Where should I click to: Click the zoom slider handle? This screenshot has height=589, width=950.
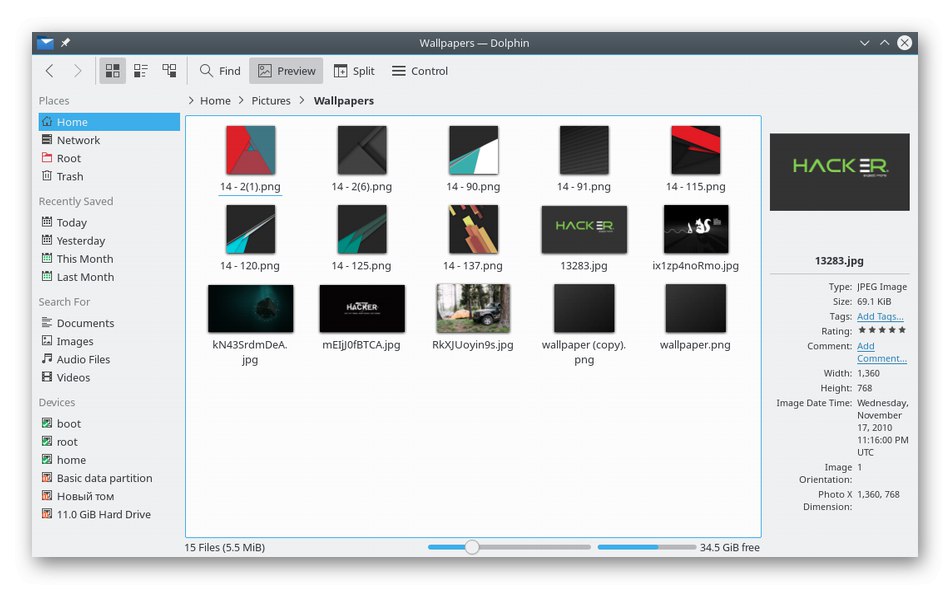pyautogui.click(x=472, y=547)
